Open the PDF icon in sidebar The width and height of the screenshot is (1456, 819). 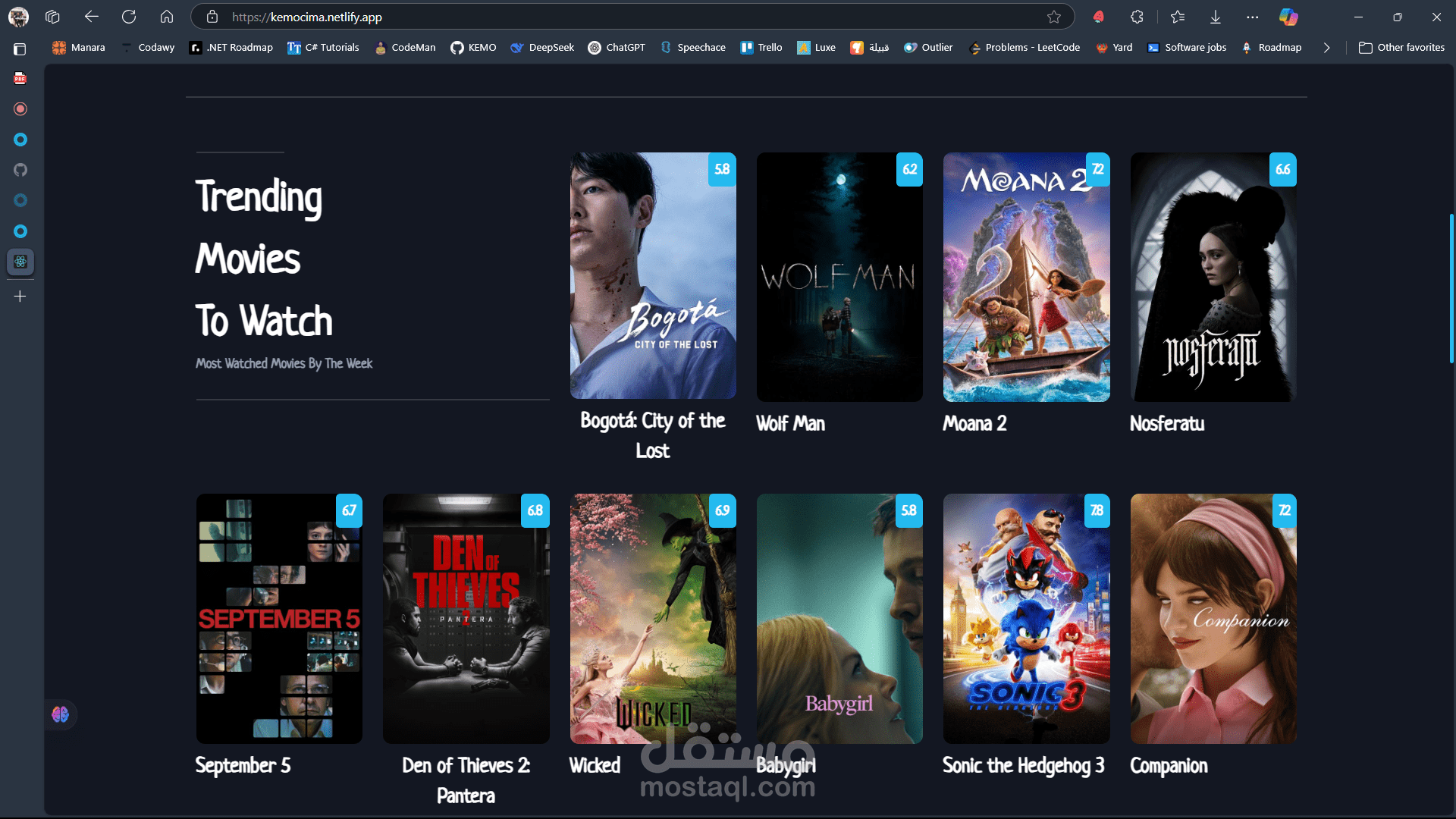20,78
